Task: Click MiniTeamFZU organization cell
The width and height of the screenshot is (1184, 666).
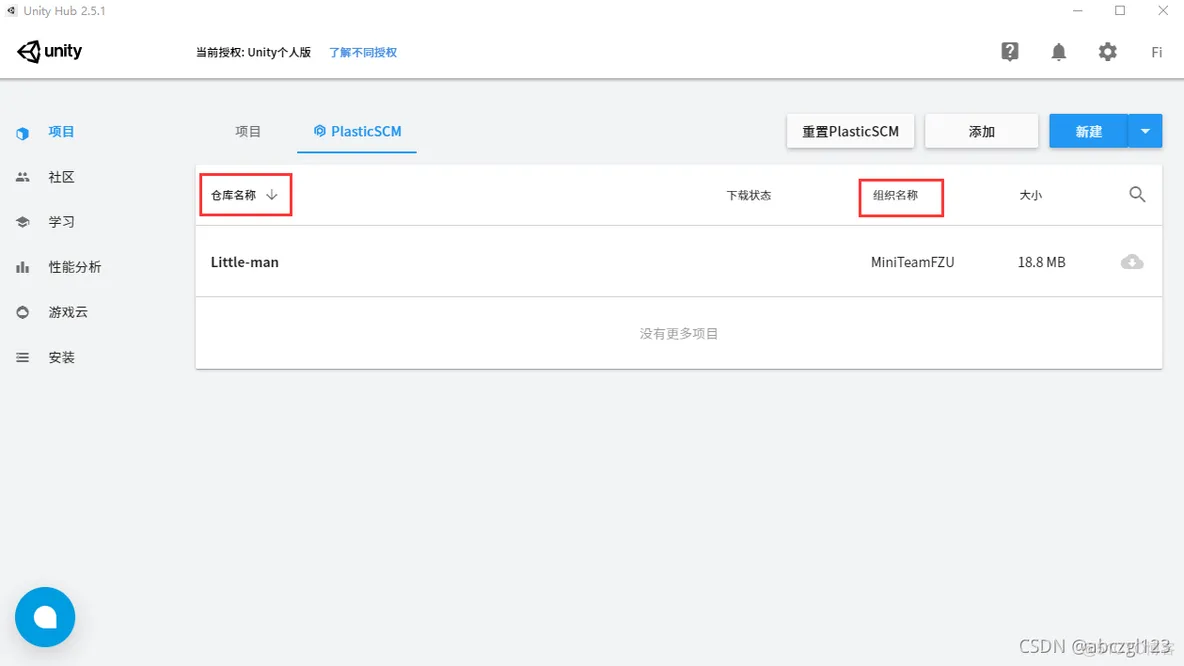Action: pyautogui.click(x=912, y=262)
